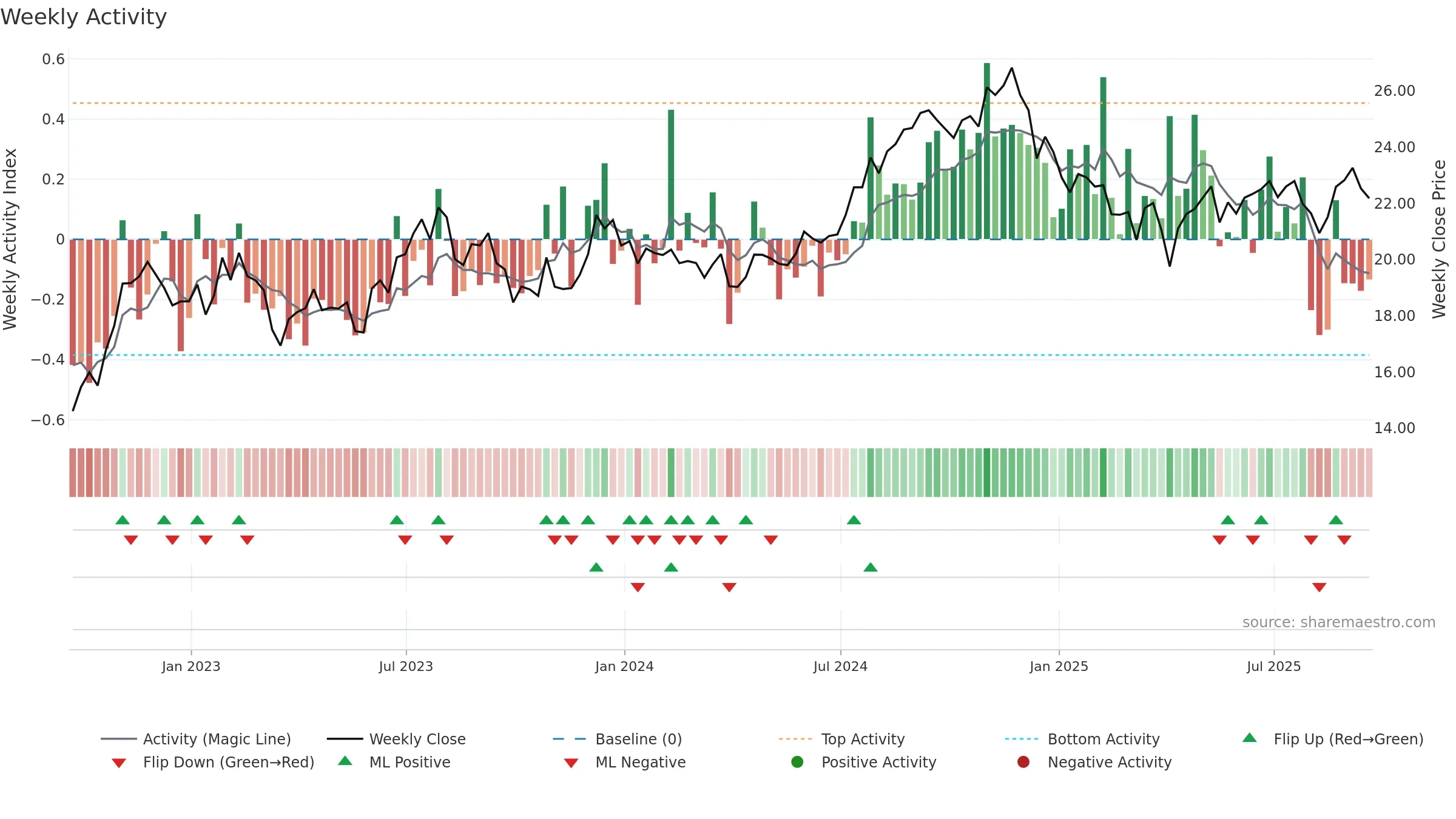The image size is (1456, 819).
Task: Click the 0.6 activity index axis value
Action: tap(53, 59)
